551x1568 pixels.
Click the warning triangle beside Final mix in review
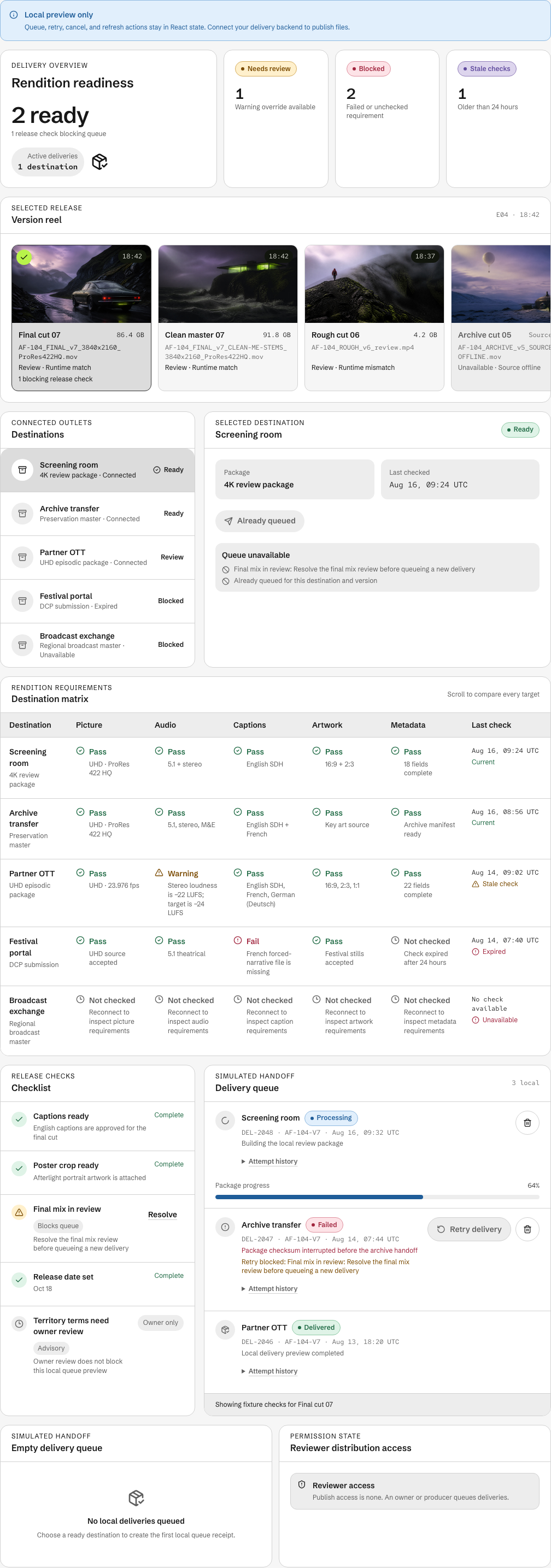tap(20, 1212)
